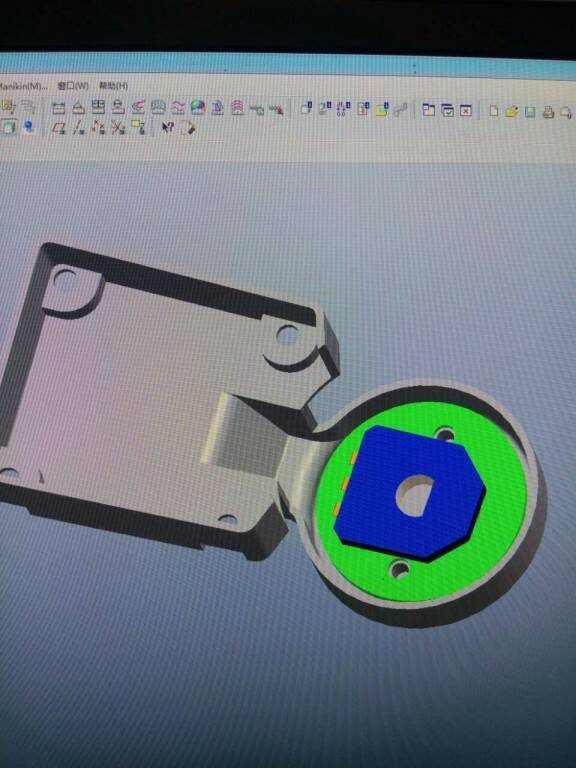Click the yellow-green info icon with blue badge
This screenshot has height=768, width=576.
pos(382,109)
